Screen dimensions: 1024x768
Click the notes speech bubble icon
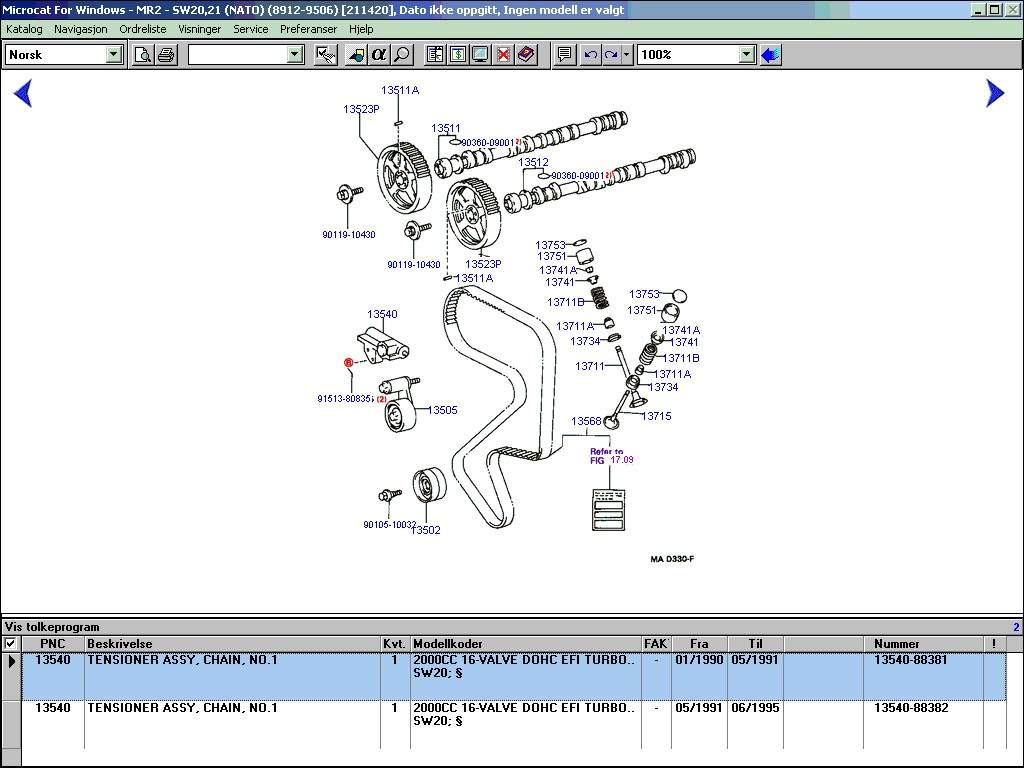[565, 55]
